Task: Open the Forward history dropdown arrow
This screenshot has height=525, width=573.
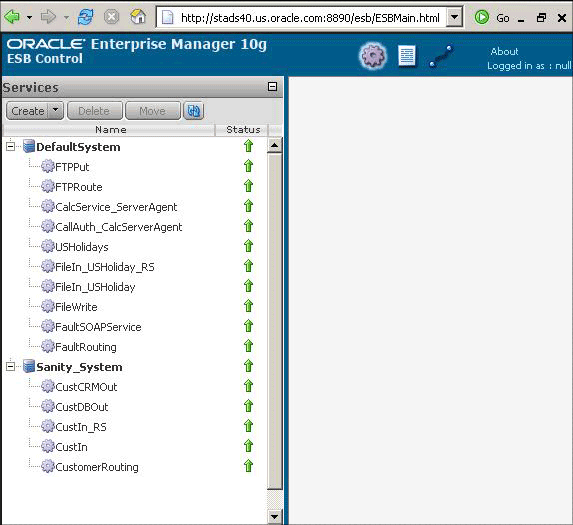Action: 66,17
